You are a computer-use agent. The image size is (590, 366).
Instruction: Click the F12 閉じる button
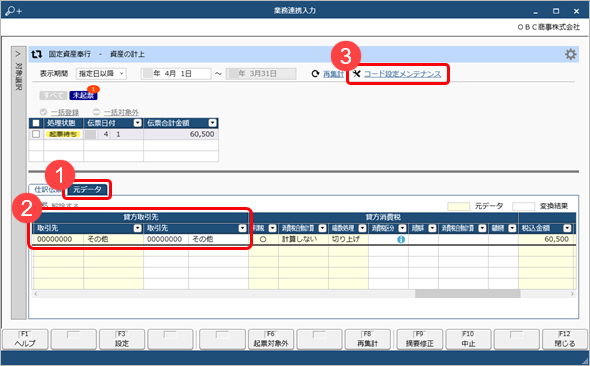click(564, 339)
